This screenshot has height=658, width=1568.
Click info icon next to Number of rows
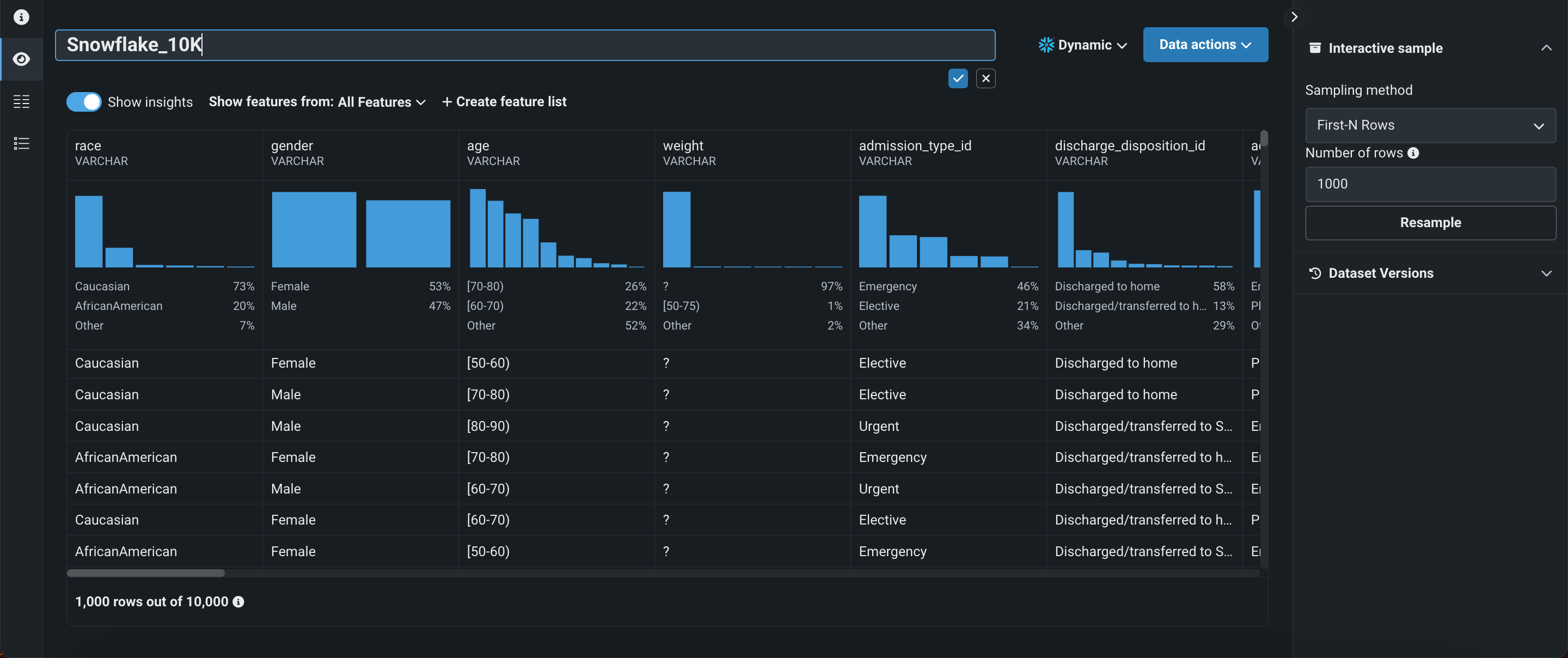1413,153
